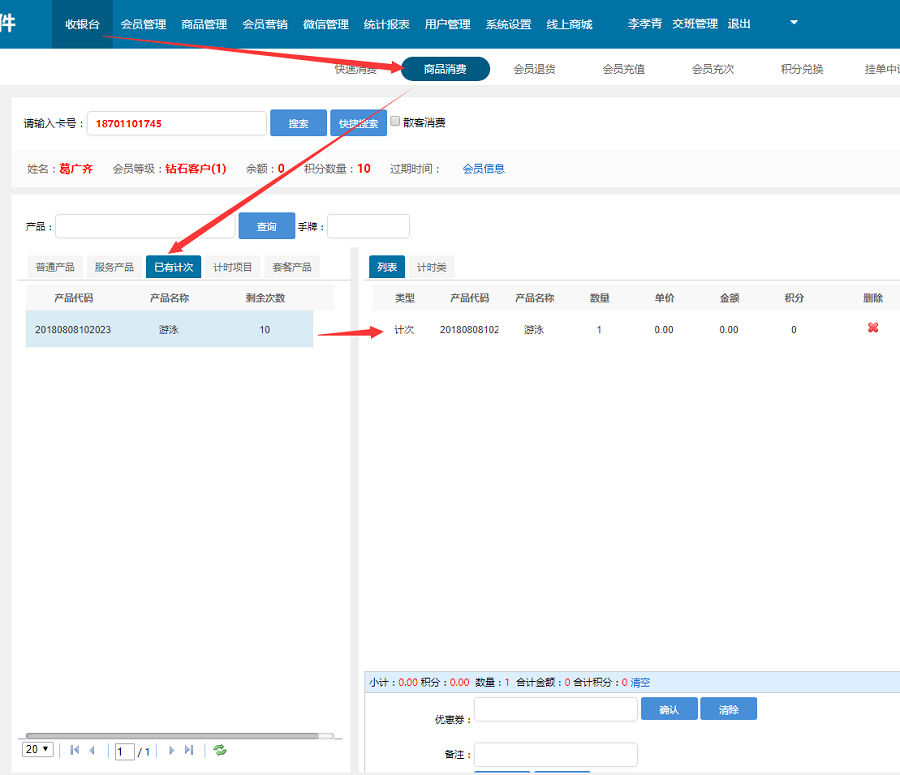Click the 查询 button
The image size is (900, 775).
point(266,226)
